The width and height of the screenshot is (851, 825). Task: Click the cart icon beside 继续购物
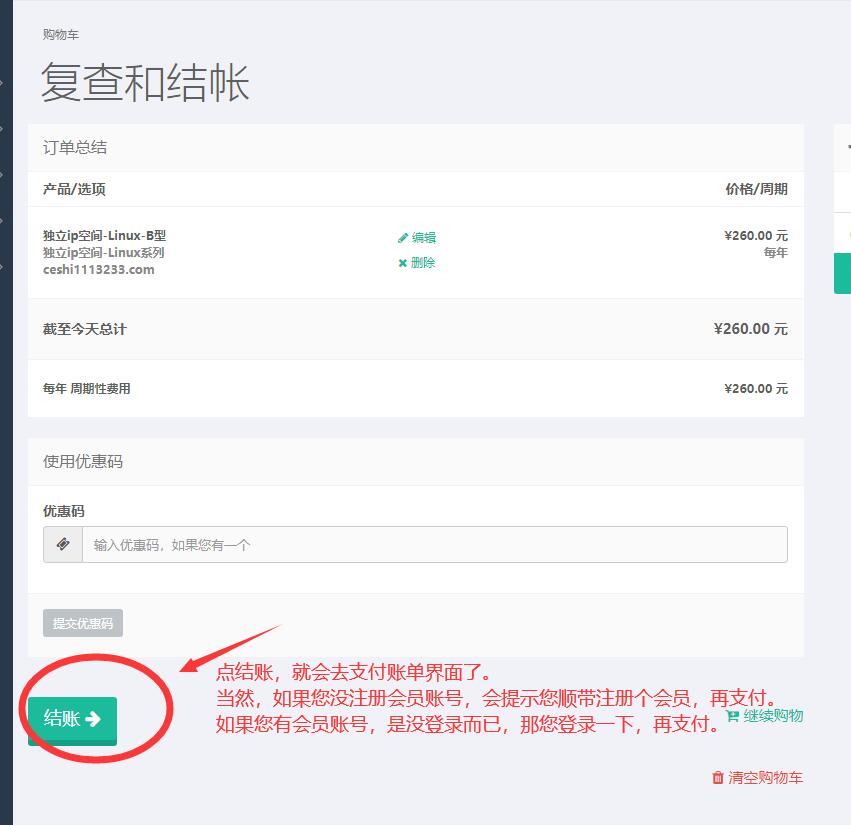tap(732, 716)
